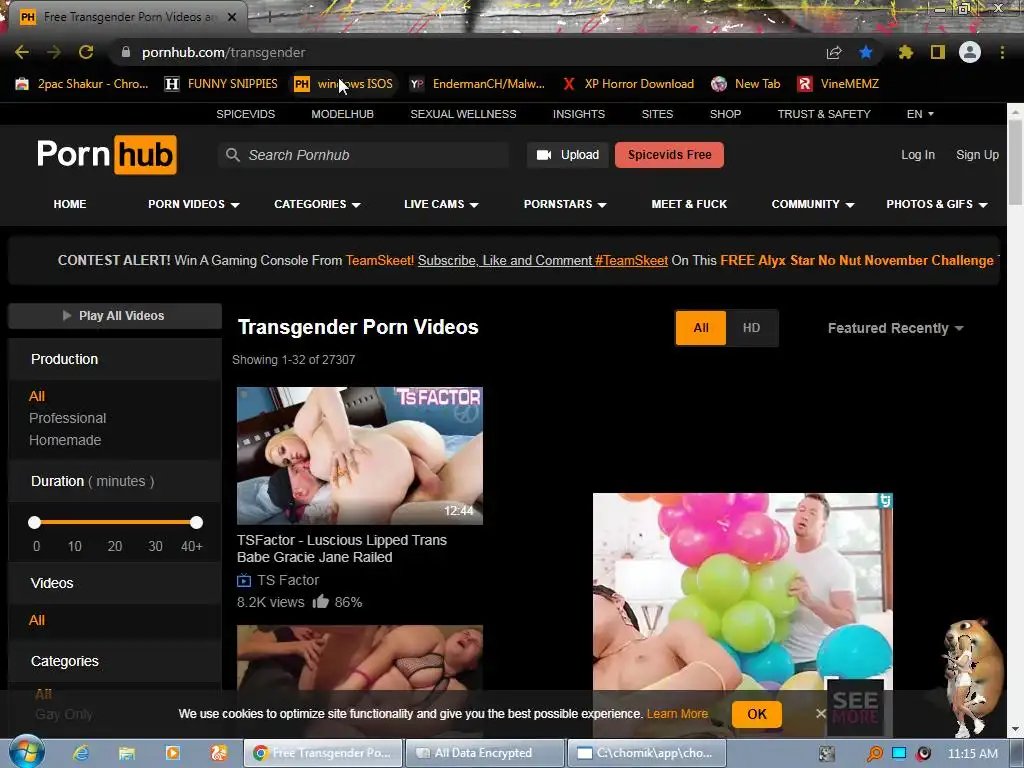Open the INSIGHTS top menu link
This screenshot has height=768, width=1024.
(579, 114)
